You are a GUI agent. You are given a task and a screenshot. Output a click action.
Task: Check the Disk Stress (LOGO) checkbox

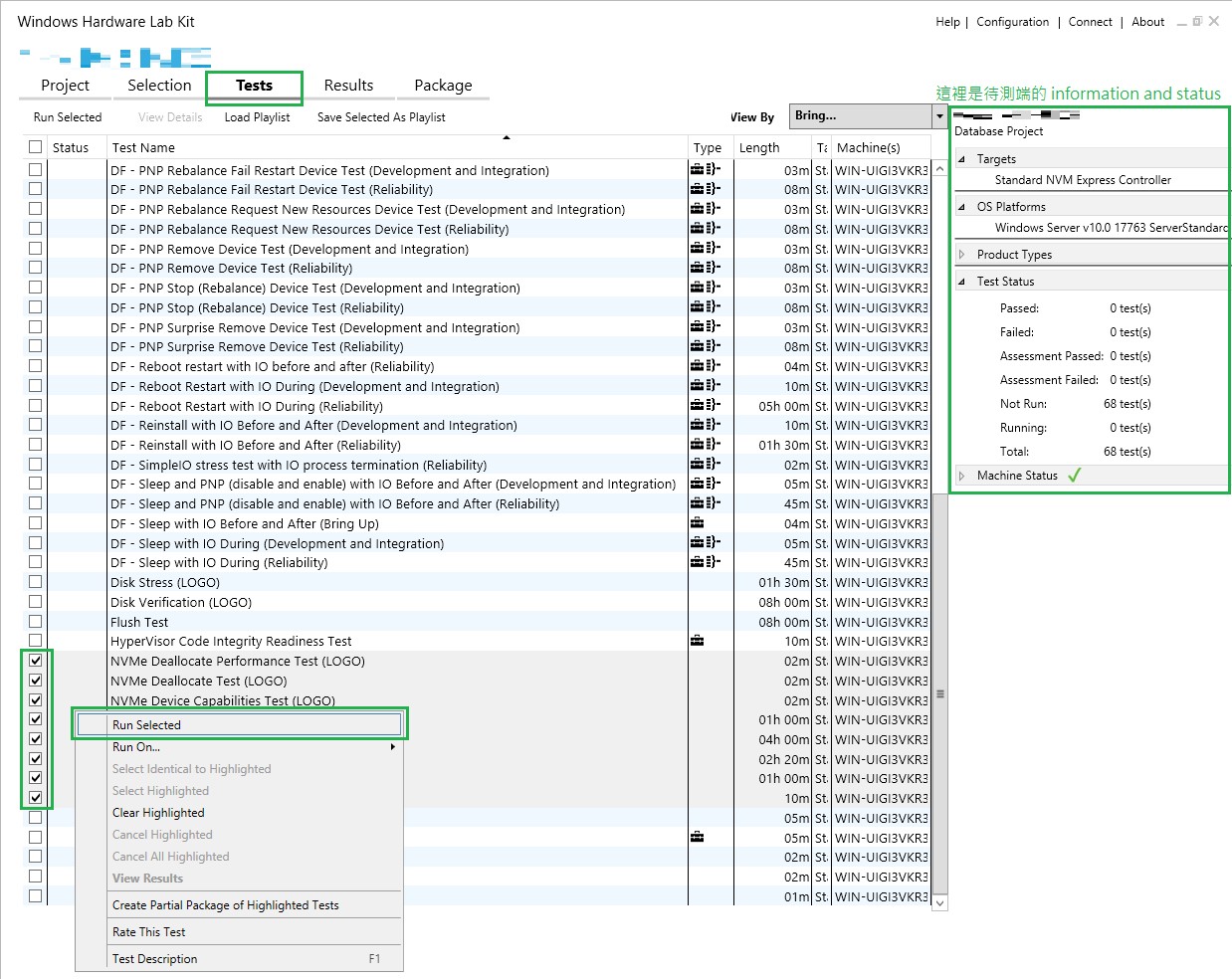(x=36, y=582)
